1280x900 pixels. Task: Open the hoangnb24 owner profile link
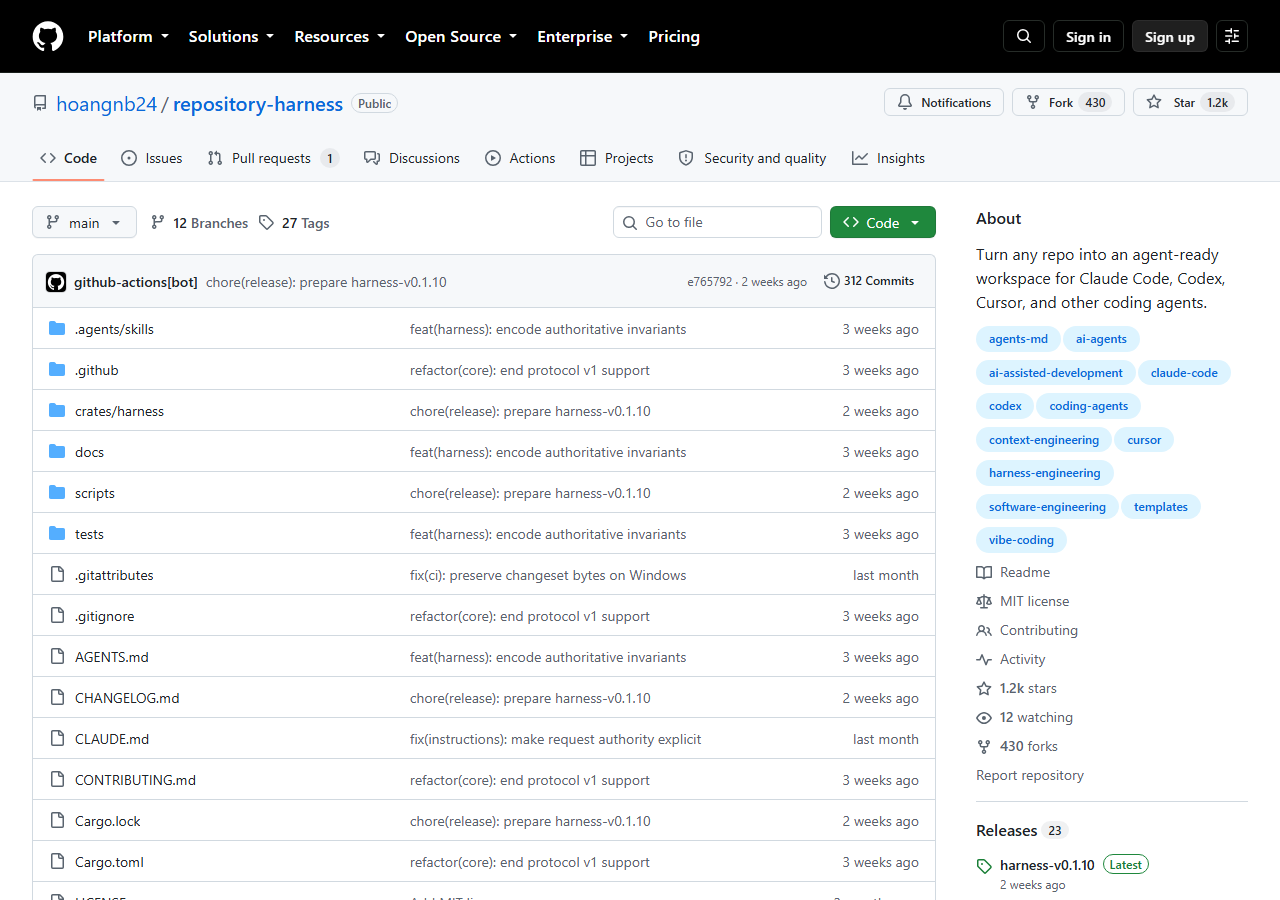107,104
